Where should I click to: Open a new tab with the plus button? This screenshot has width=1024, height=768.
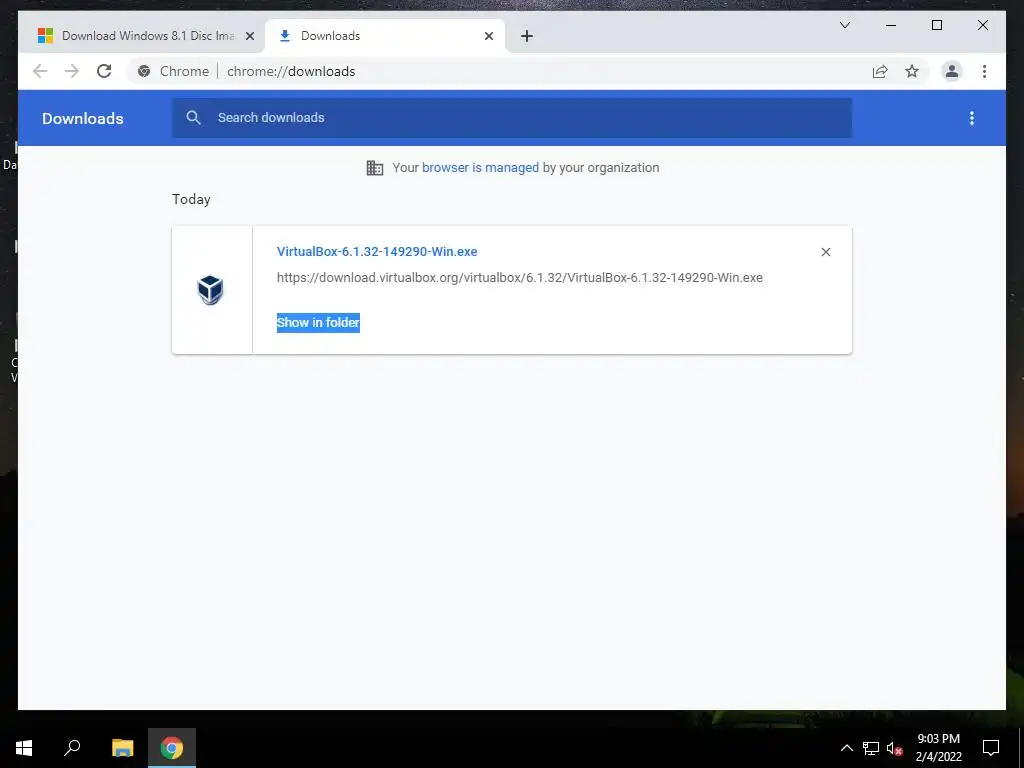tap(527, 36)
